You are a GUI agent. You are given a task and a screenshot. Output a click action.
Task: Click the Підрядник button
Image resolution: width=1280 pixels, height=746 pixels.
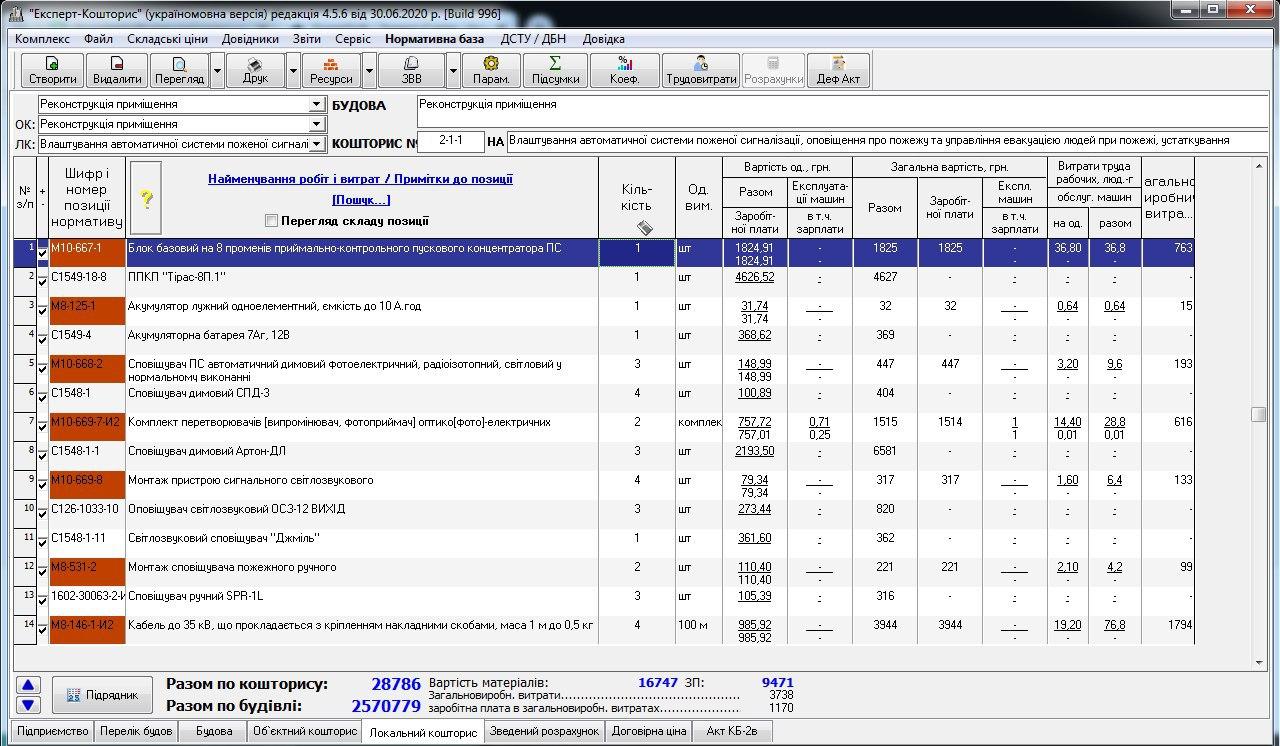click(x=103, y=694)
